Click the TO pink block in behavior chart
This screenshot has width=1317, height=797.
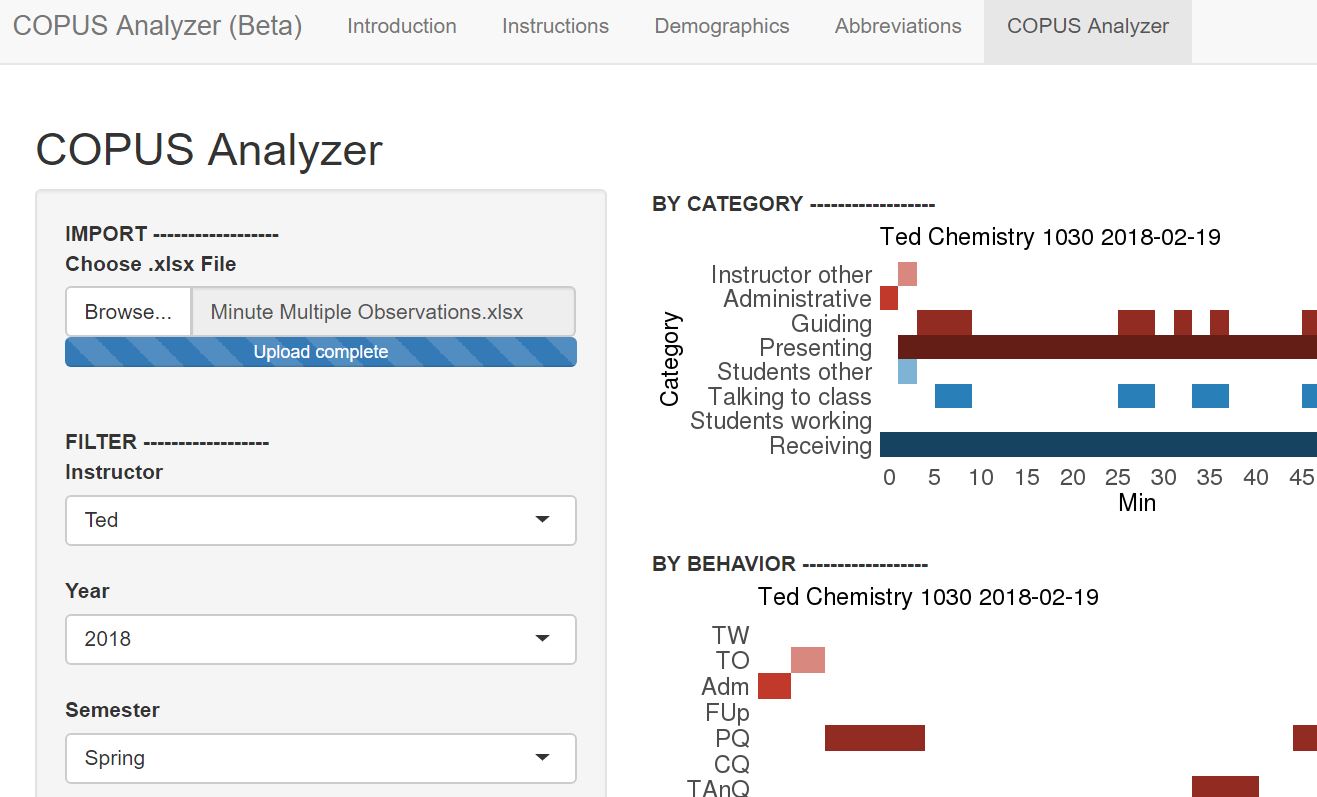tap(808, 660)
